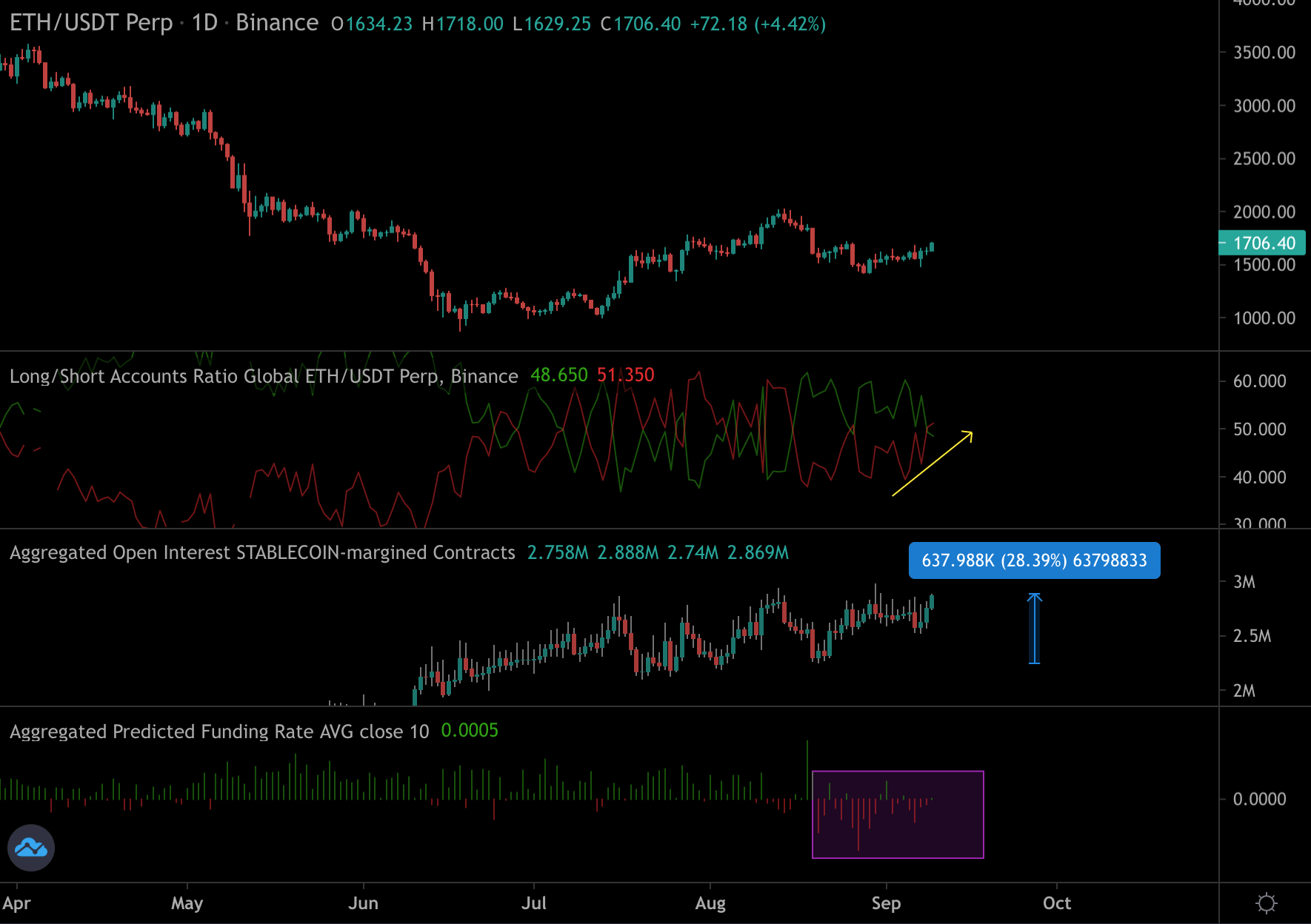This screenshot has height=924, width=1311.
Task: Click the green 48.650 long ratio value
Action: pyautogui.click(x=558, y=375)
